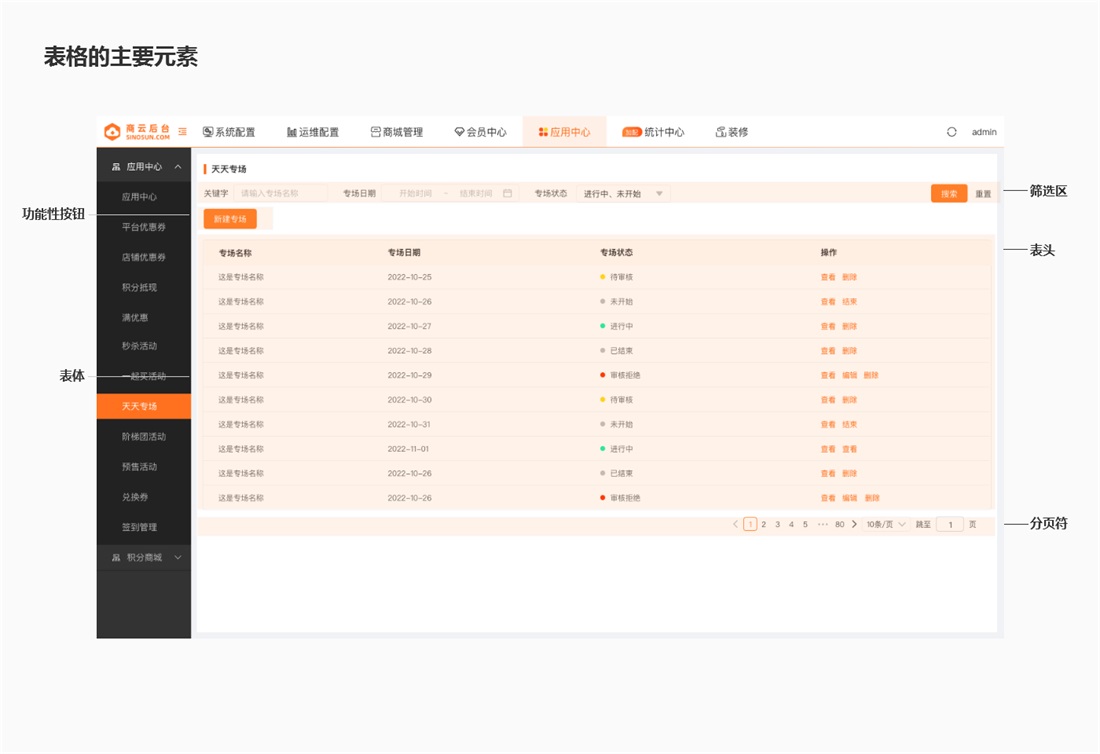Image resolution: width=1100 pixels, height=754 pixels.
Task: Click the 操作 column header
Action: 829,253
